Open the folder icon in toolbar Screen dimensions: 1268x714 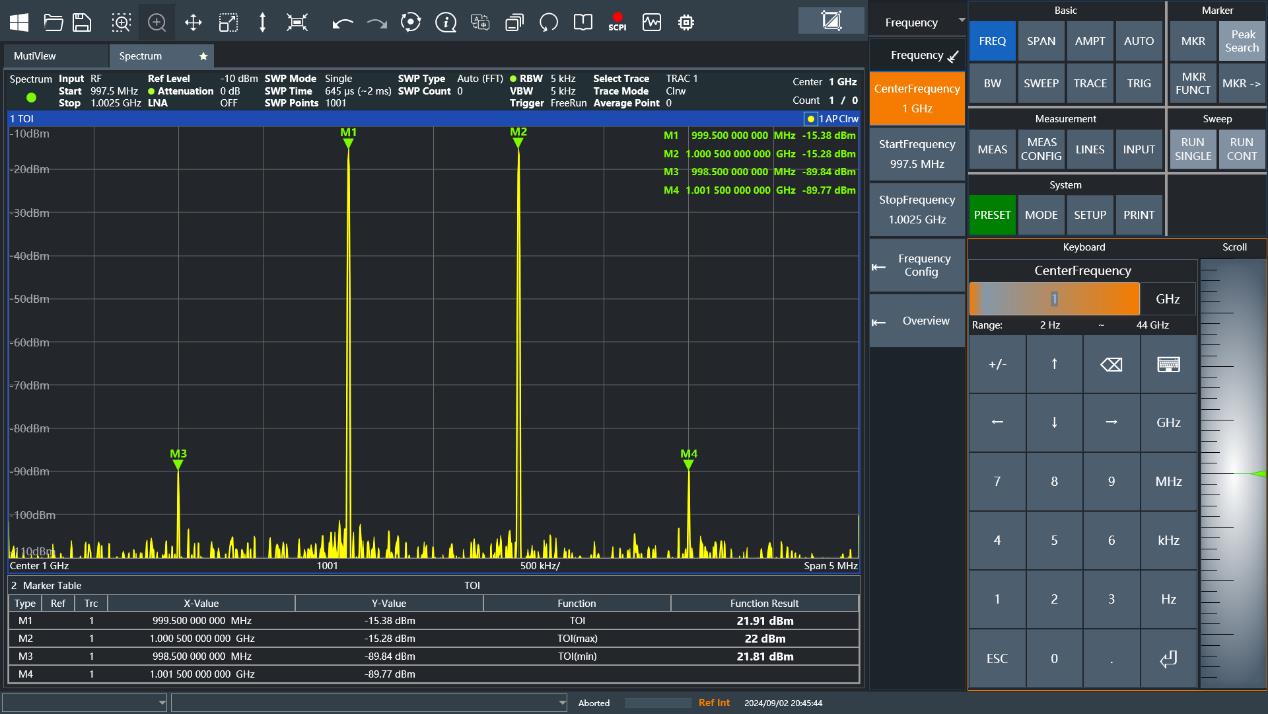[53, 22]
